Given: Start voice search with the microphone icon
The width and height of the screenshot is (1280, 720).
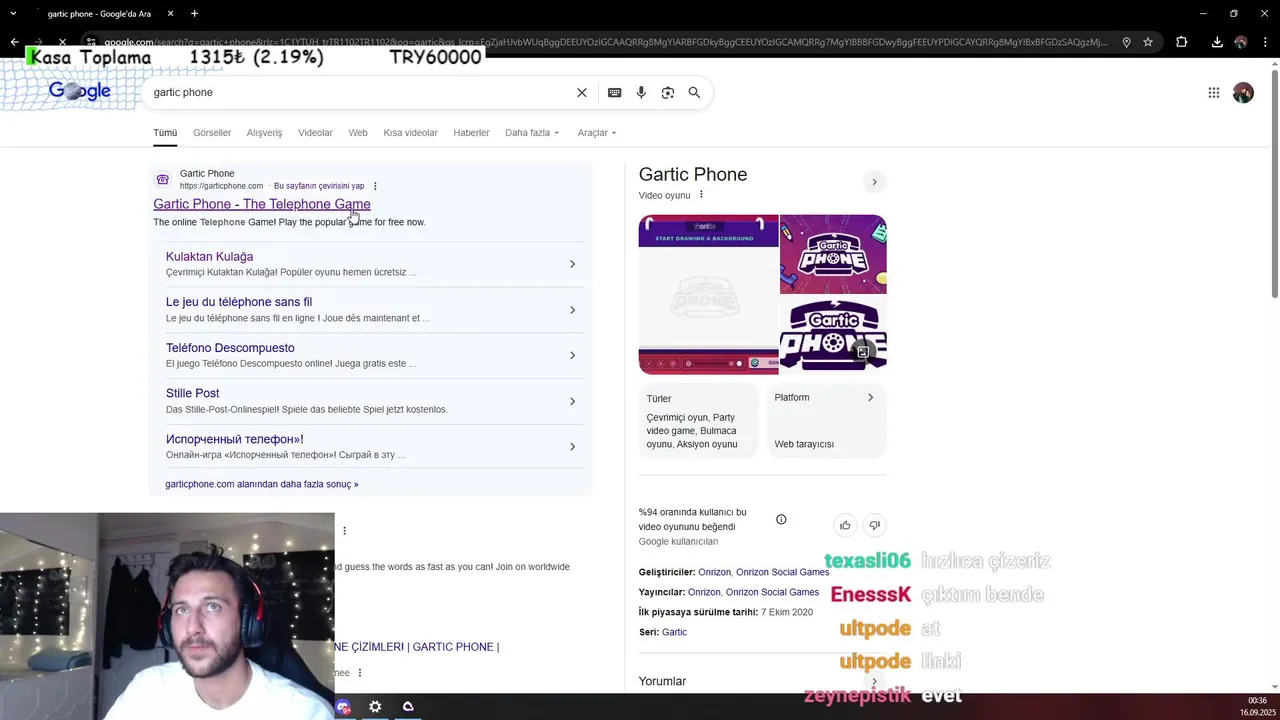Looking at the screenshot, I should (x=641, y=93).
